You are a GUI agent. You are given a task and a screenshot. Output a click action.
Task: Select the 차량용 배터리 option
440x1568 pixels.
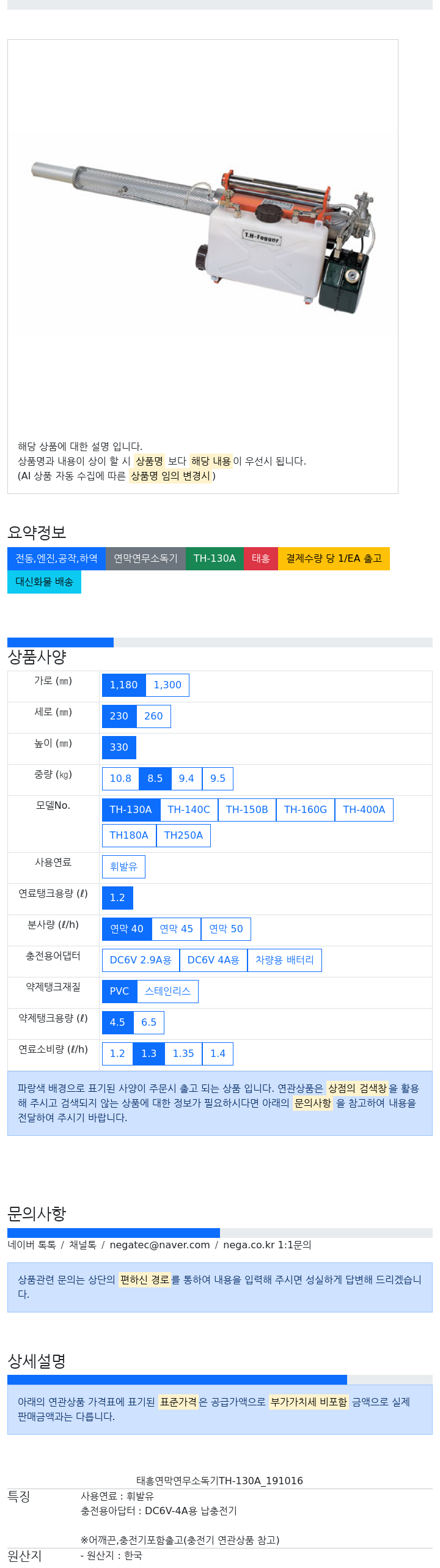pos(285,960)
